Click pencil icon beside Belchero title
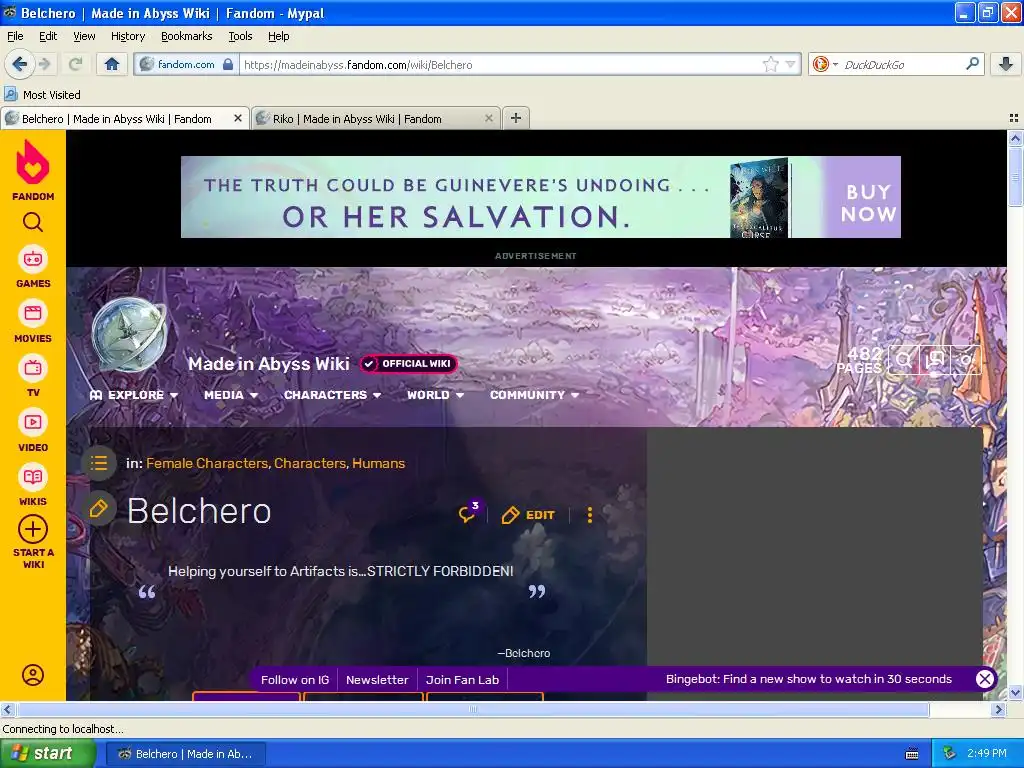The height and width of the screenshot is (768, 1024). tap(99, 509)
